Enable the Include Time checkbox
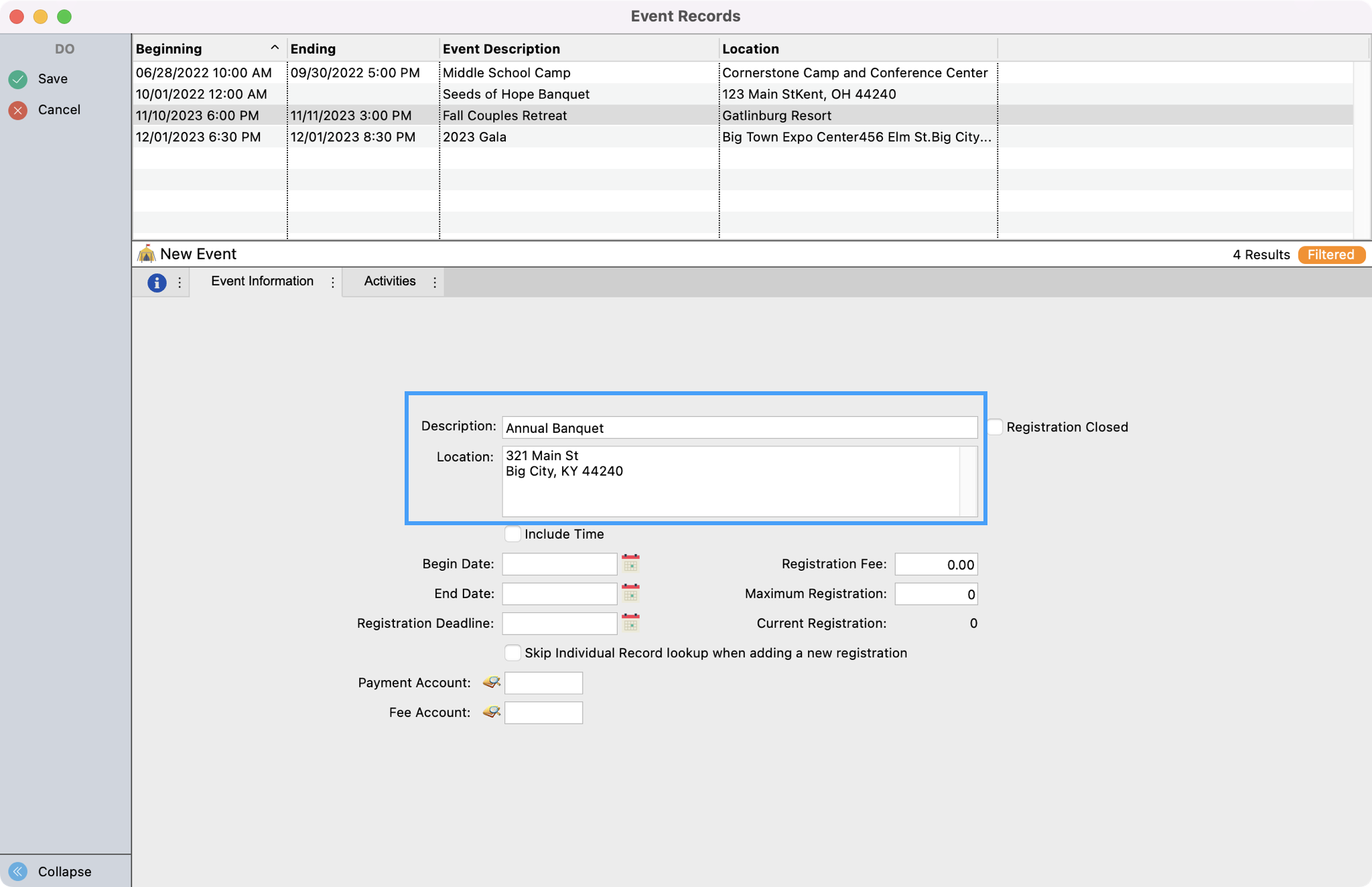 (x=512, y=534)
